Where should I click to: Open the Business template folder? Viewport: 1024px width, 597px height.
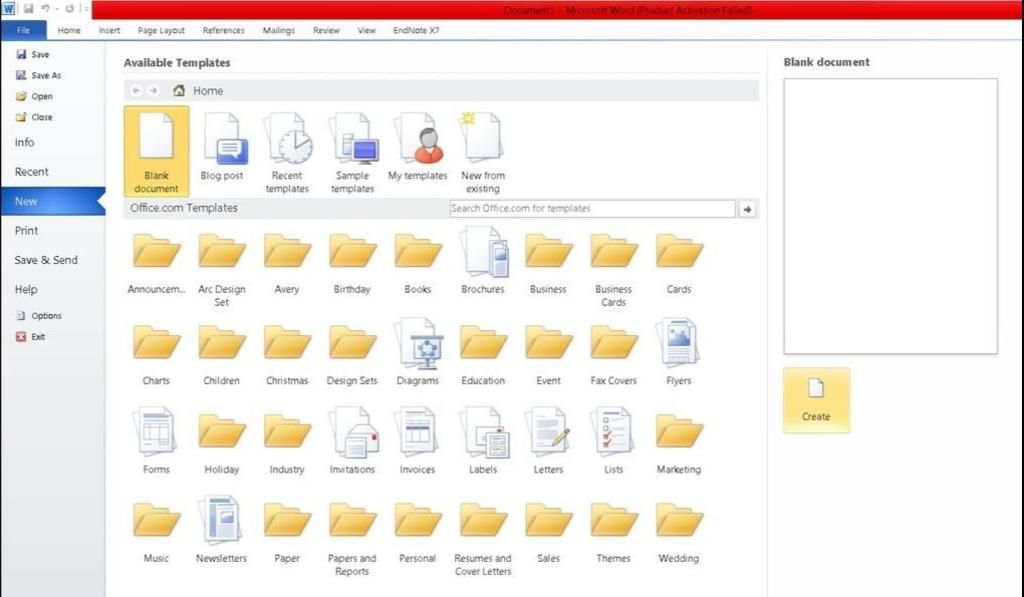pyautogui.click(x=548, y=261)
